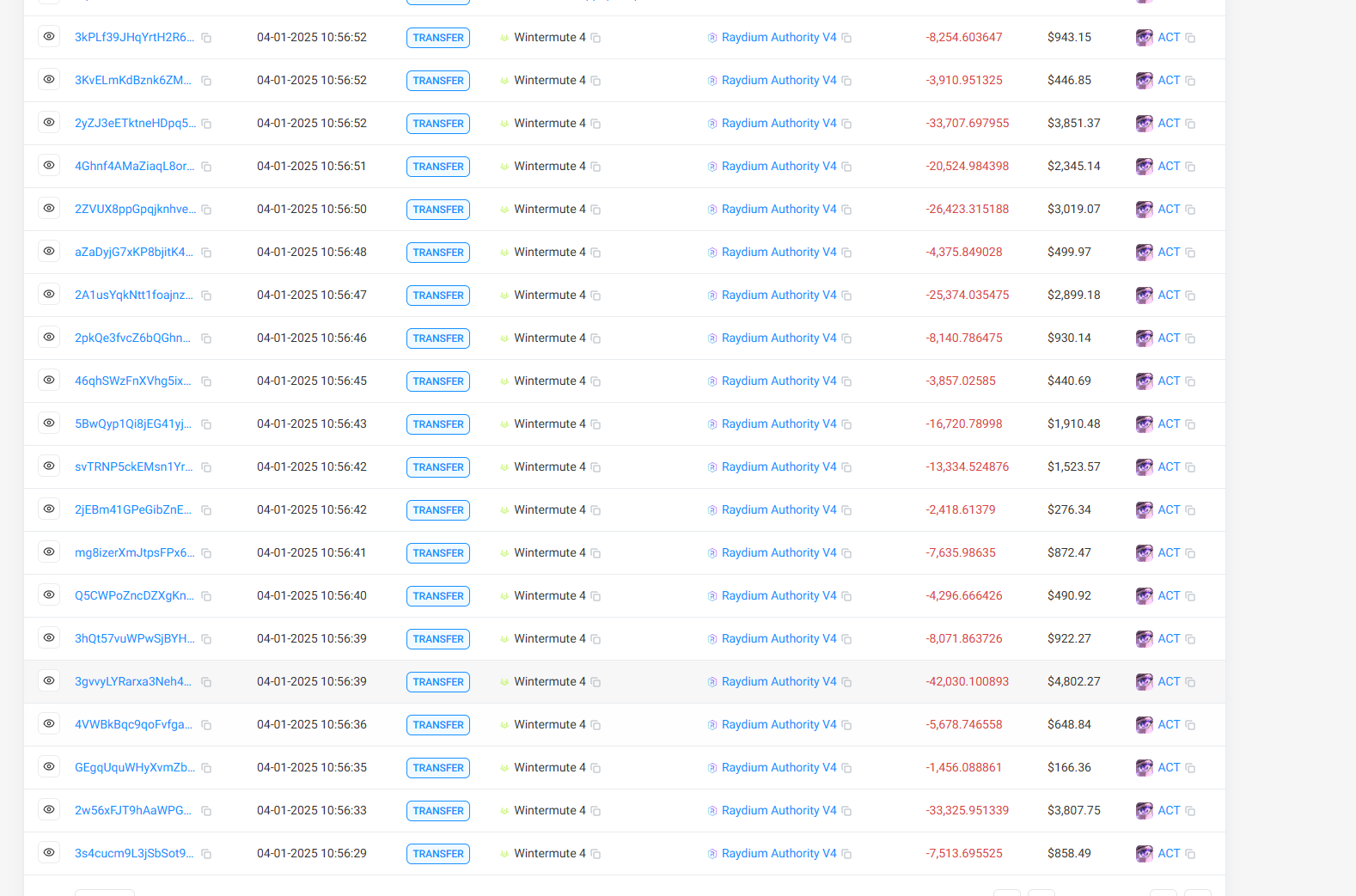Toggle eye icon for transaction Q5CWPoZncDZXgKn
1356x896 pixels.
coord(49,595)
